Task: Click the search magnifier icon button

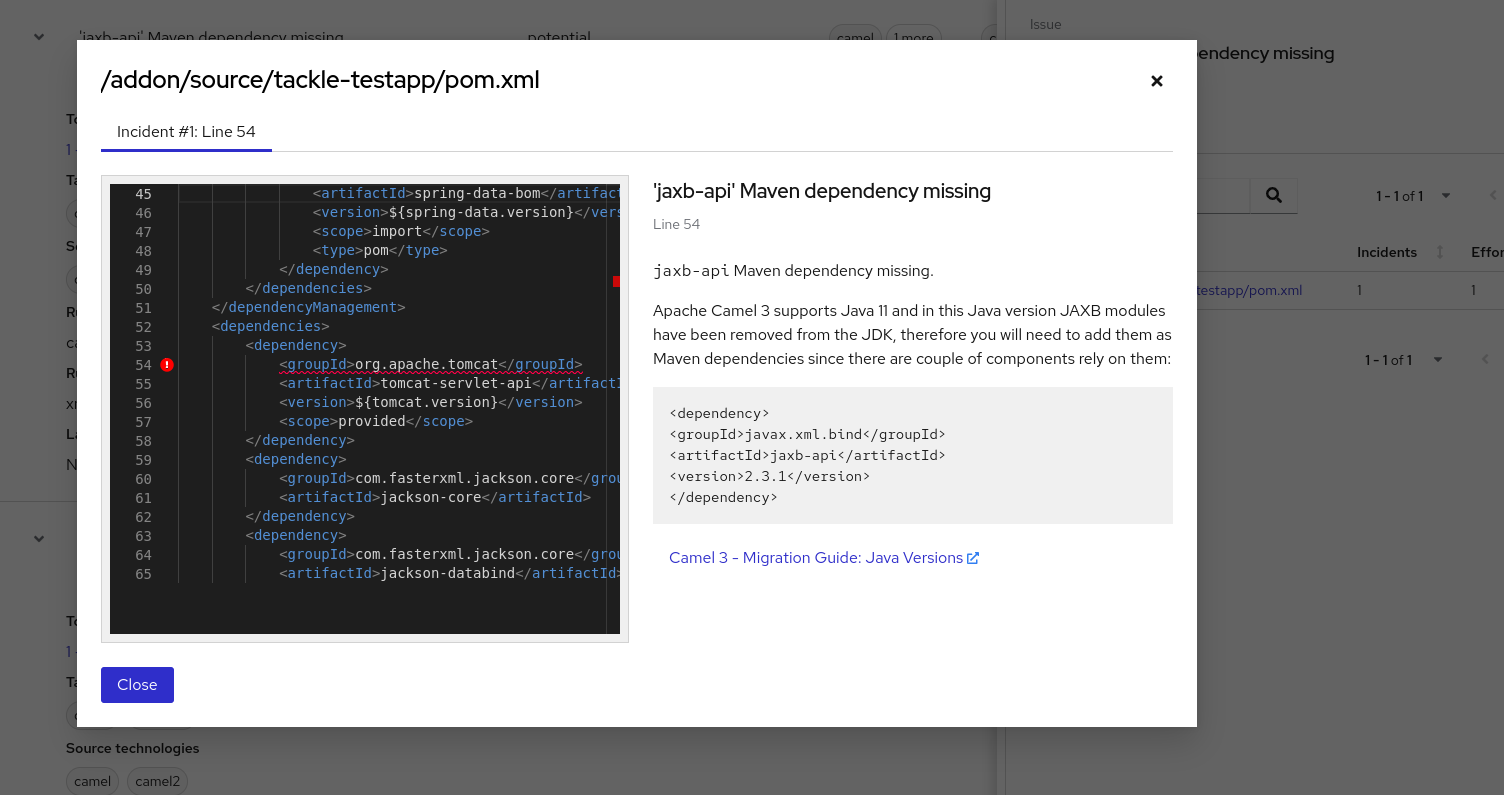Action: tap(1274, 196)
